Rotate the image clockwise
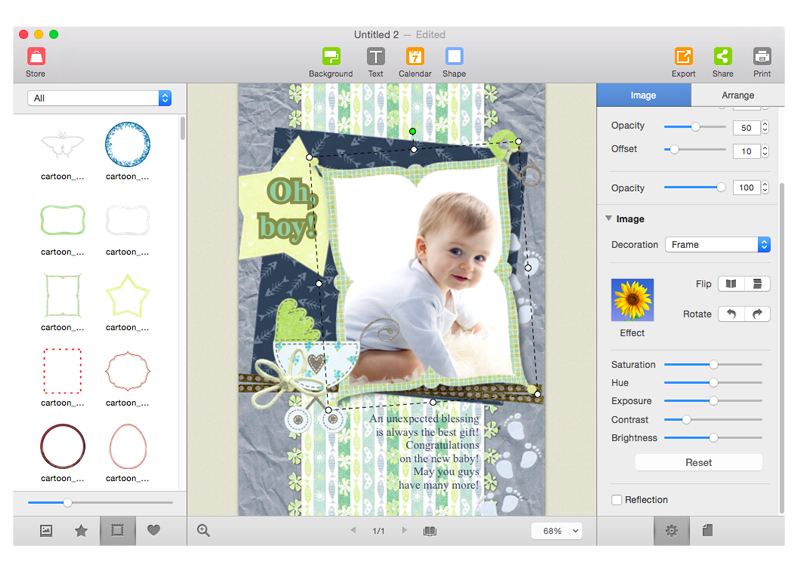Viewport: 800px width, 573px height. point(757,314)
